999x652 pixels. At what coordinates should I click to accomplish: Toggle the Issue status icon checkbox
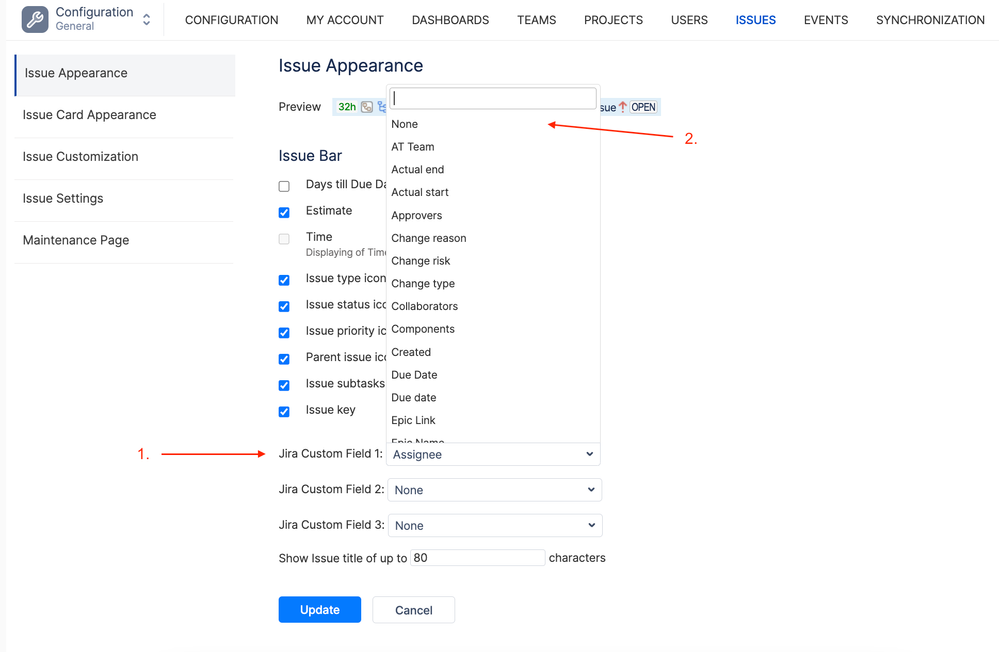284,307
